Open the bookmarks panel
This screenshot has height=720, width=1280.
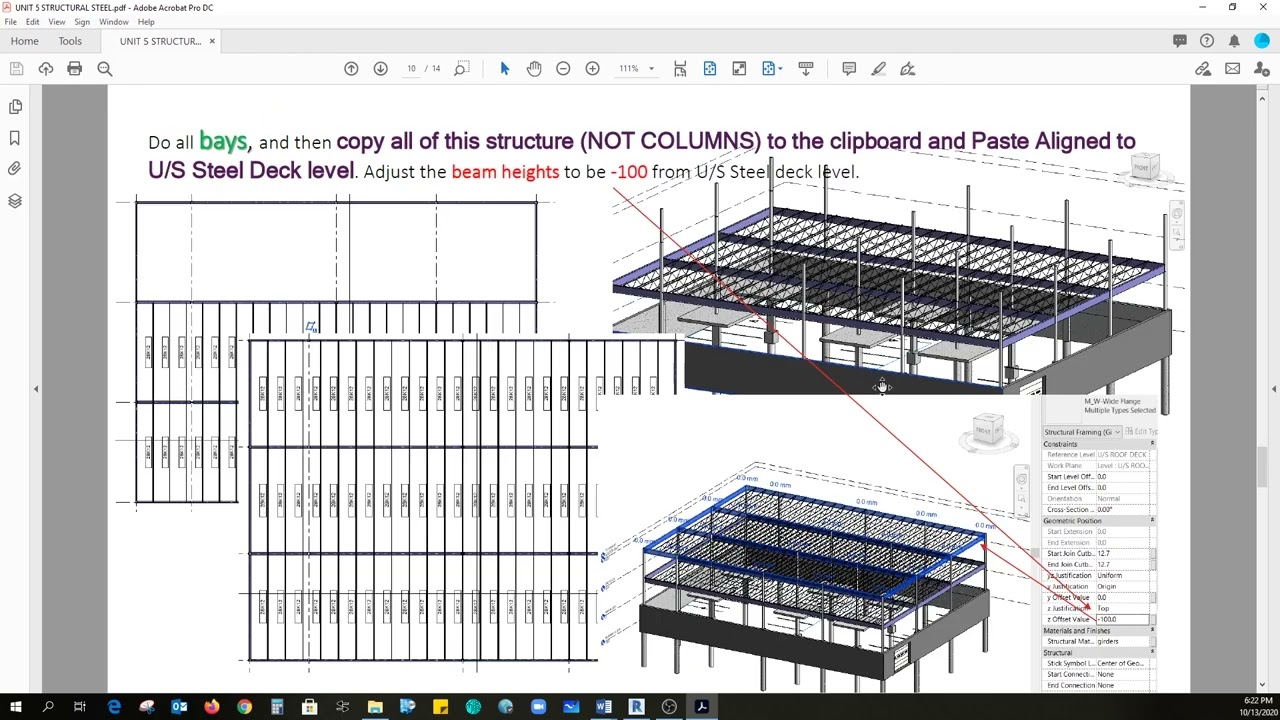pyautogui.click(x=15, y=138)
